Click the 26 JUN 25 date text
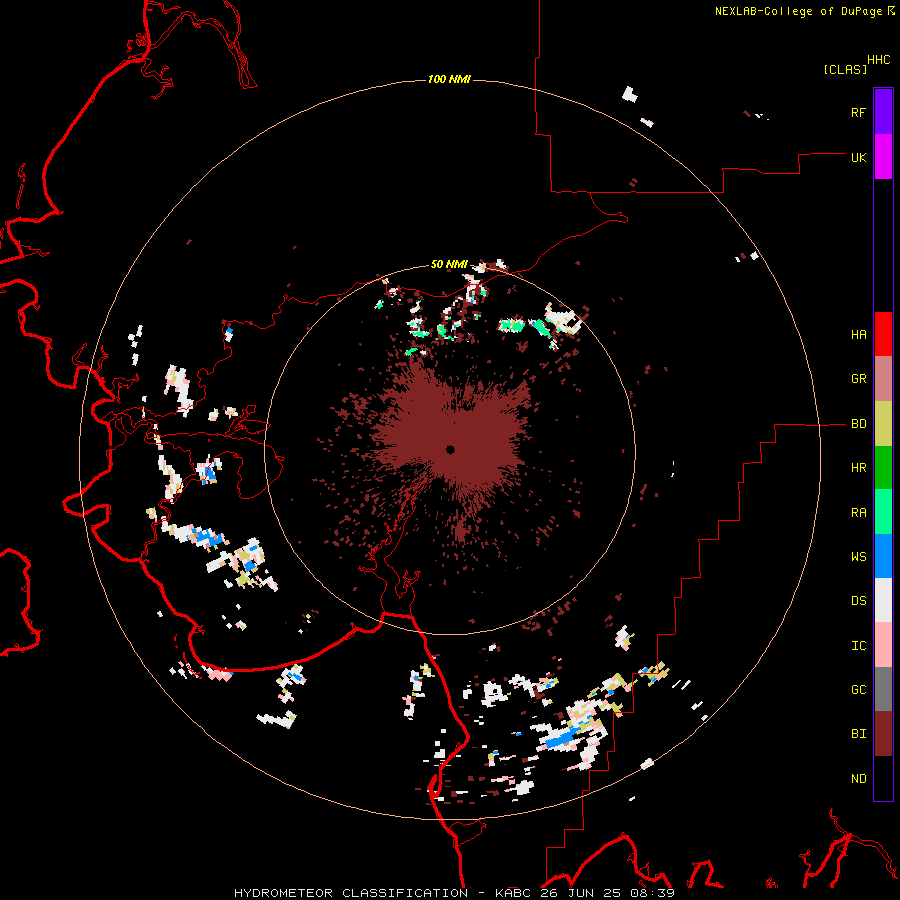The width and height of the screenshot is (900, 900). pos(579,893)
